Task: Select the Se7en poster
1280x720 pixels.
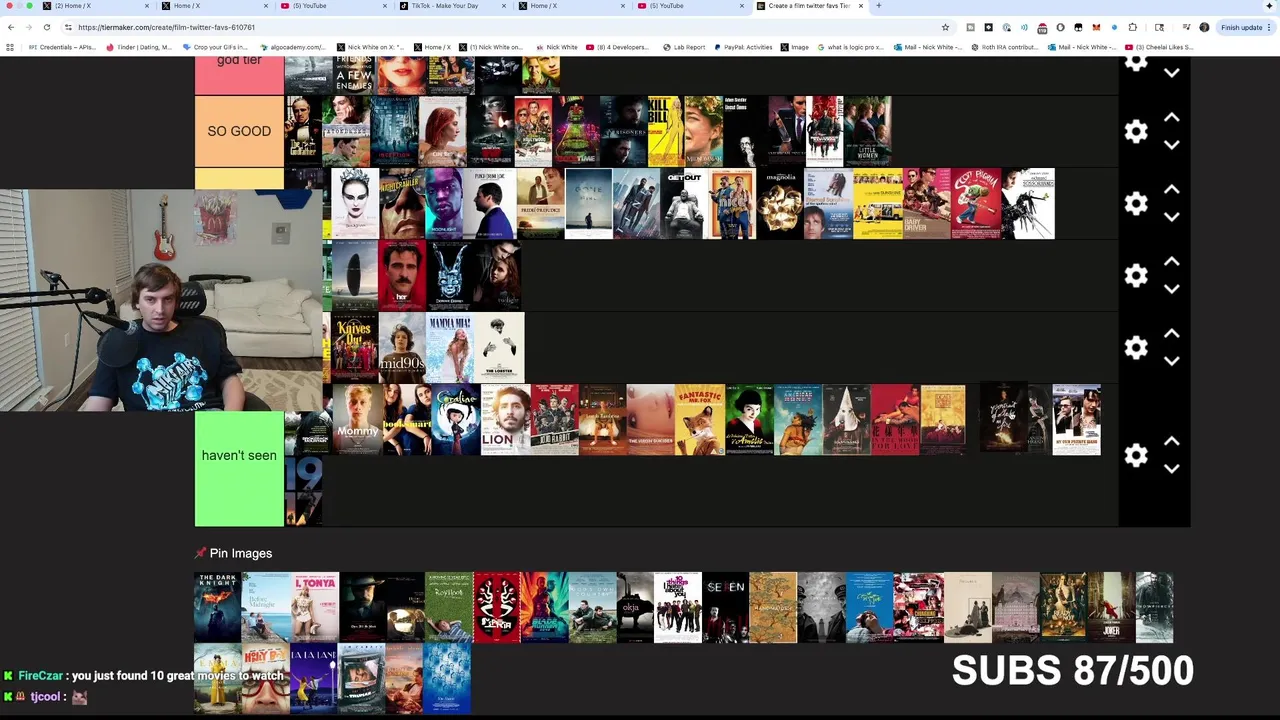Action: (x=726, y=607)
